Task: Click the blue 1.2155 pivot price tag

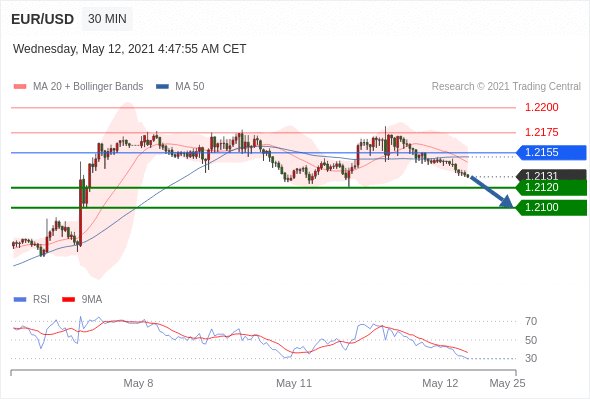Action: (x=551, y=153)
